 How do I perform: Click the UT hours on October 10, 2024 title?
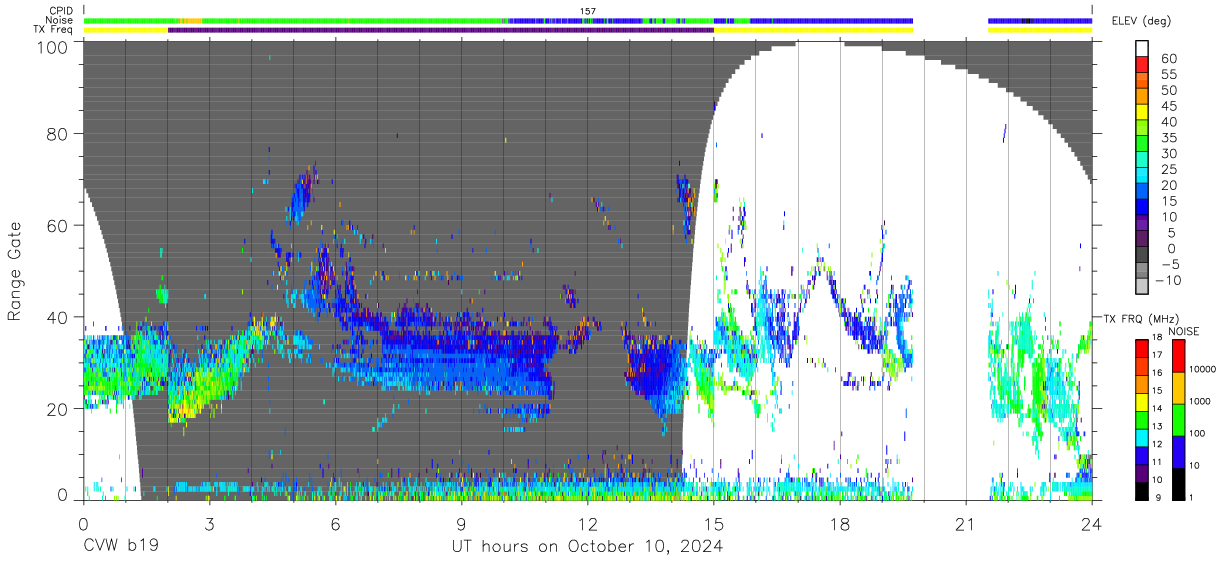586,547
